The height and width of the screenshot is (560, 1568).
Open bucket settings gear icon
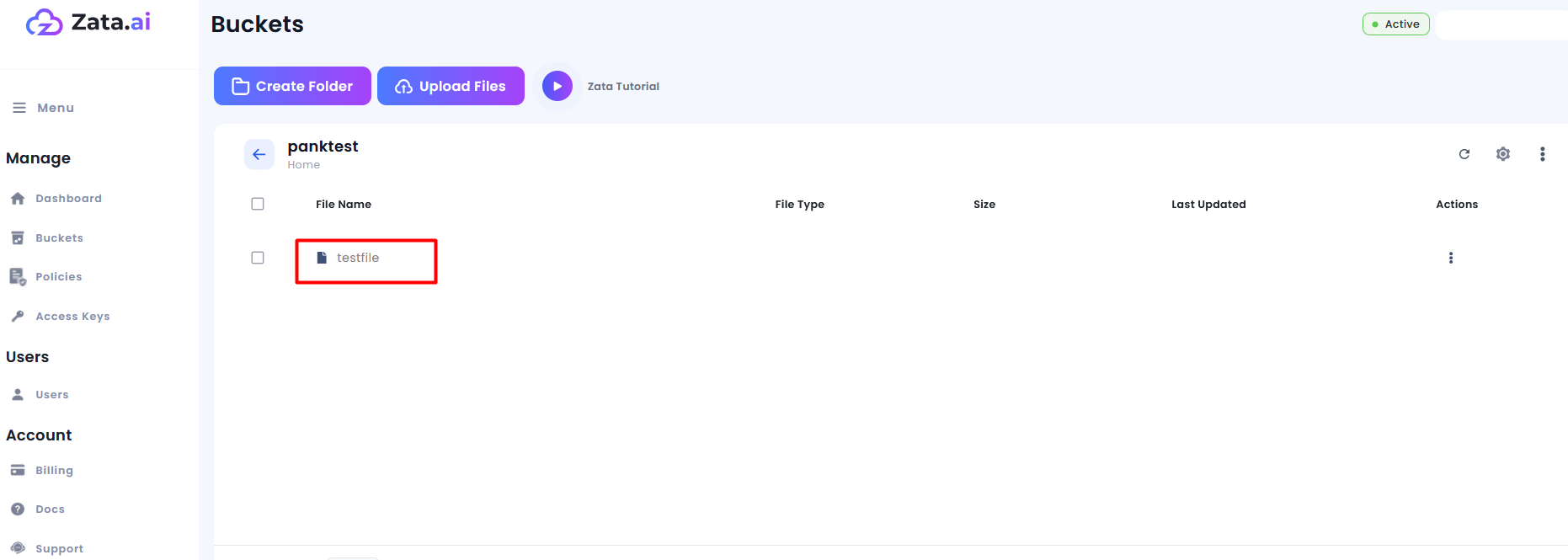coord(1503,154)
